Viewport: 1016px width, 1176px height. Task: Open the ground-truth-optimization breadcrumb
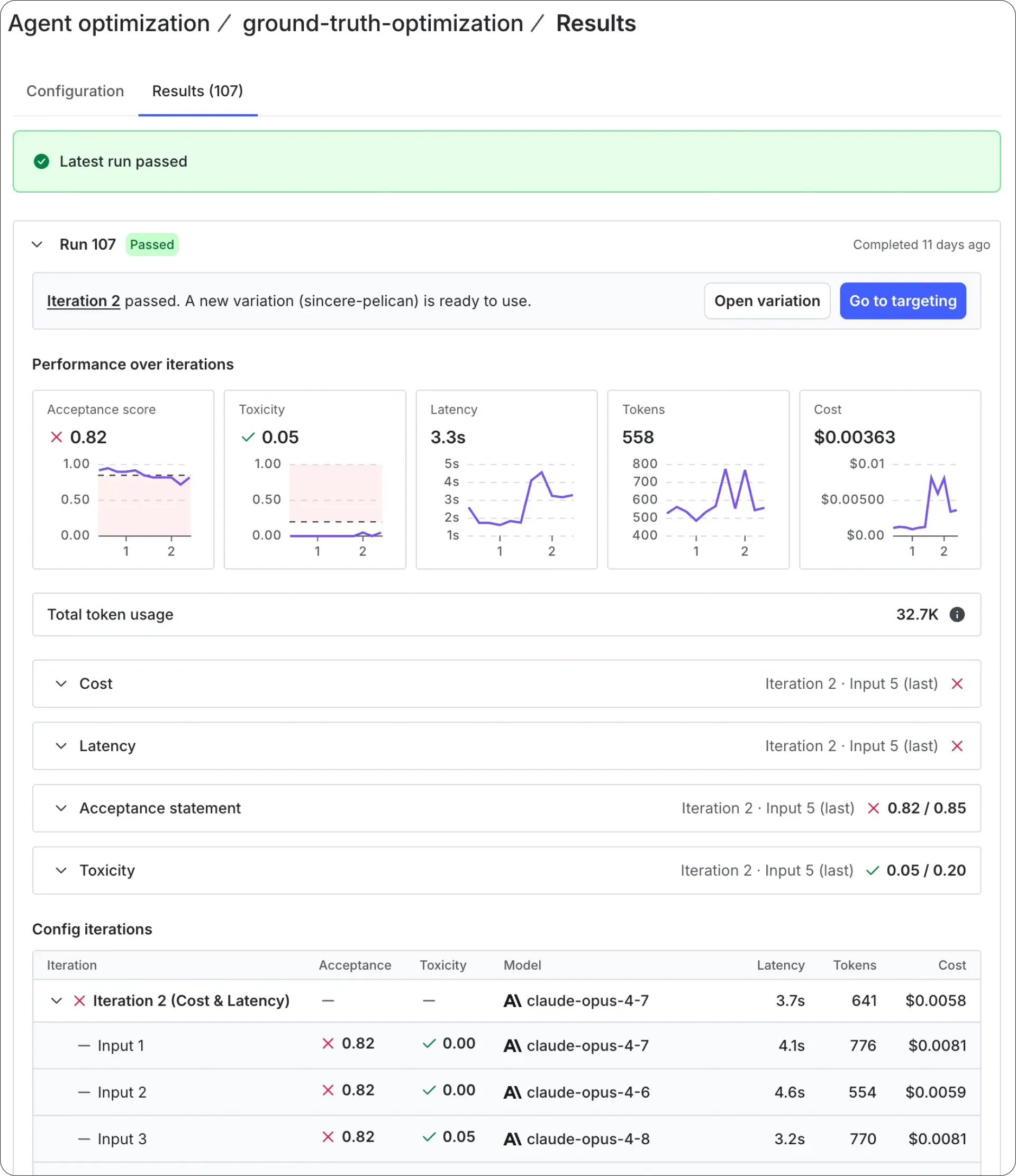(x=383, y=23)
